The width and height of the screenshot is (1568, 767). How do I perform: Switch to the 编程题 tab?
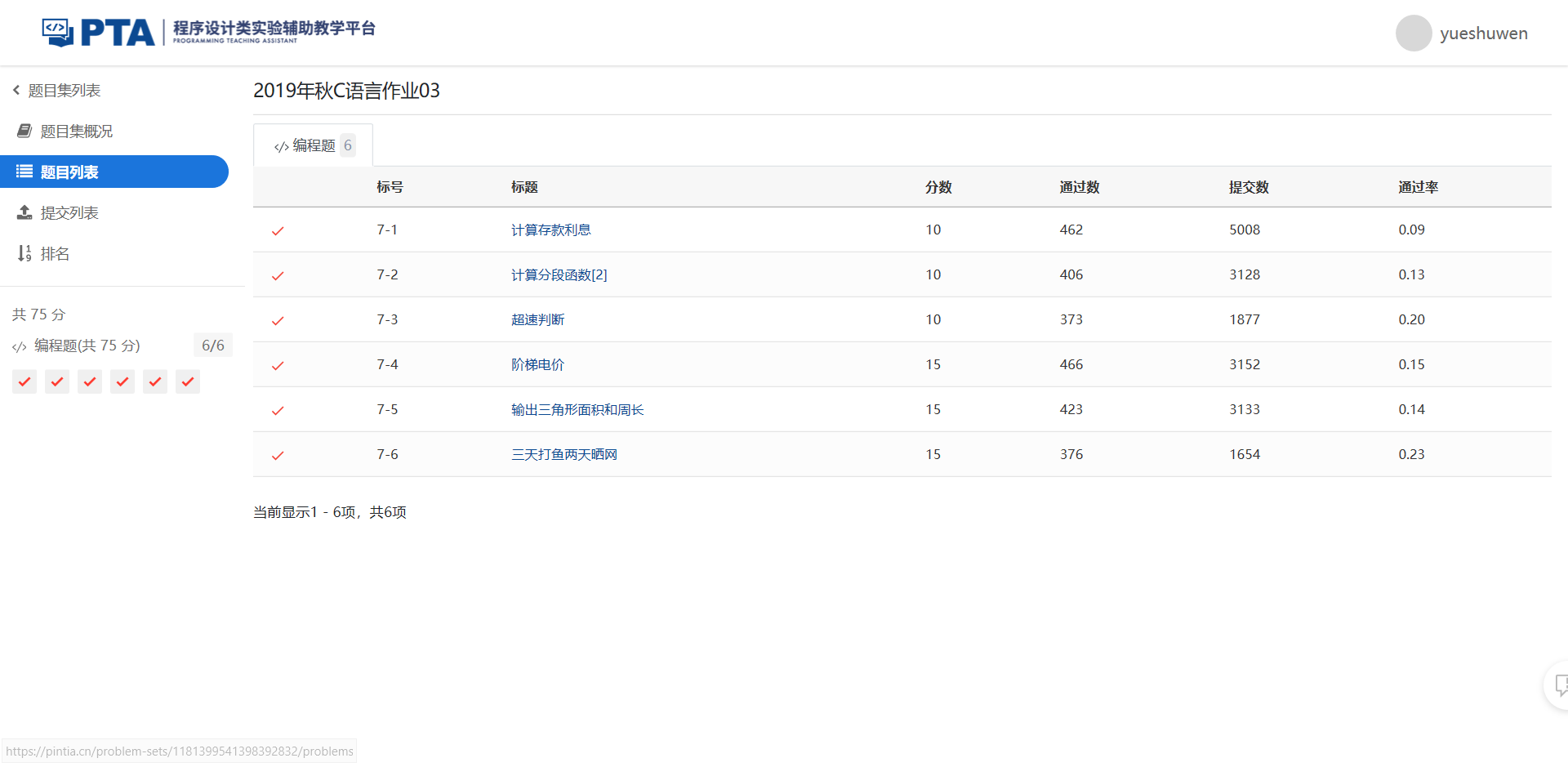(x=314, y=145)
